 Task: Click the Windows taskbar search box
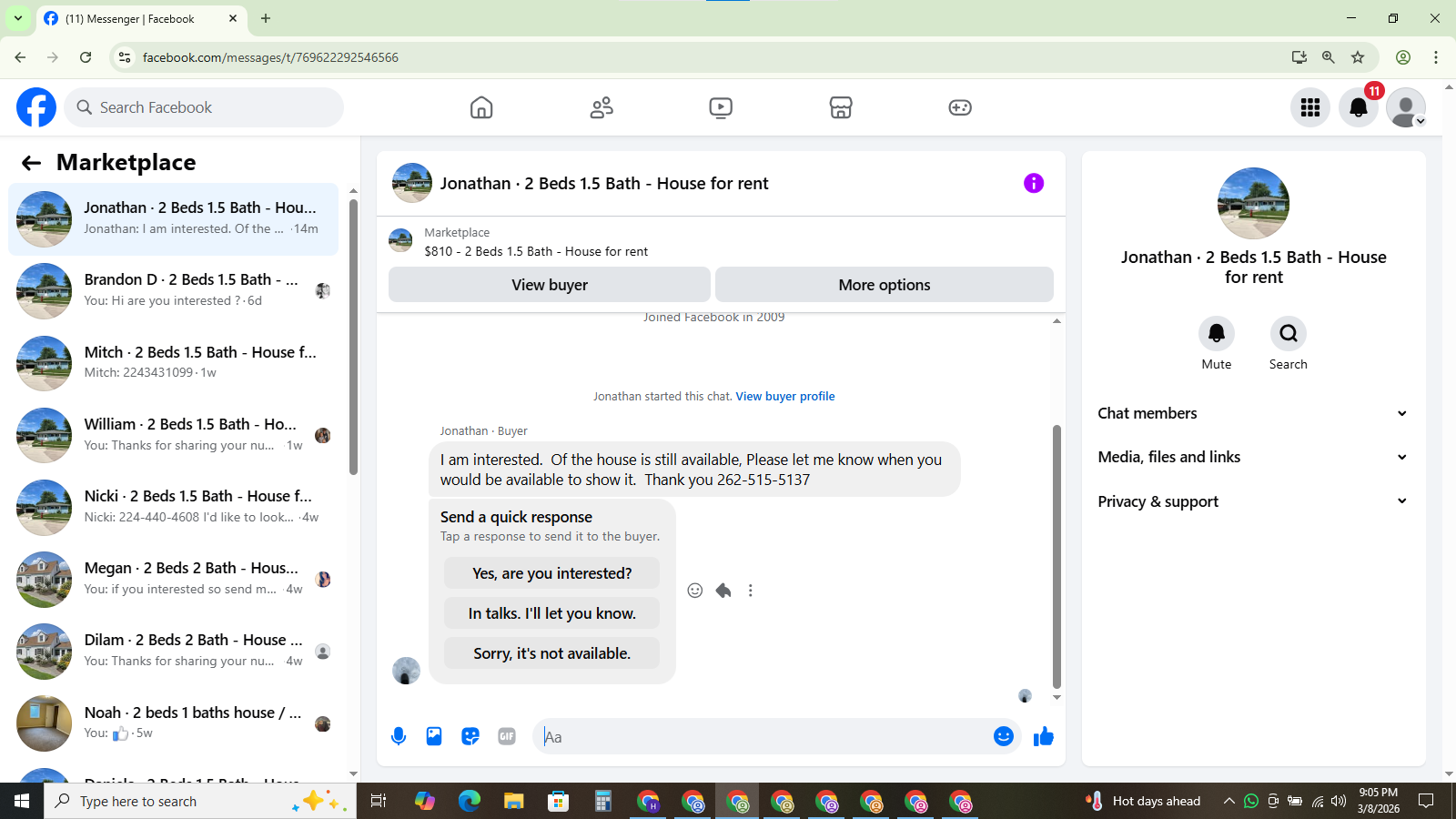click(x=200, y=801)
